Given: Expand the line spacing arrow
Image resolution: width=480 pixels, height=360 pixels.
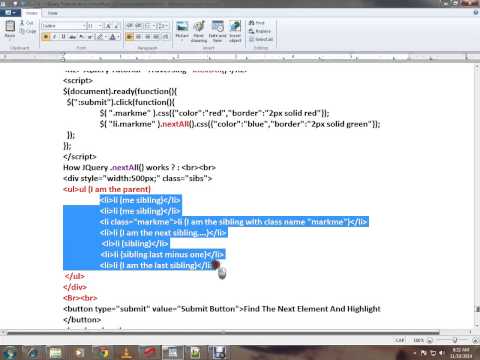Looking at the screenshot, I should (166, 26).
